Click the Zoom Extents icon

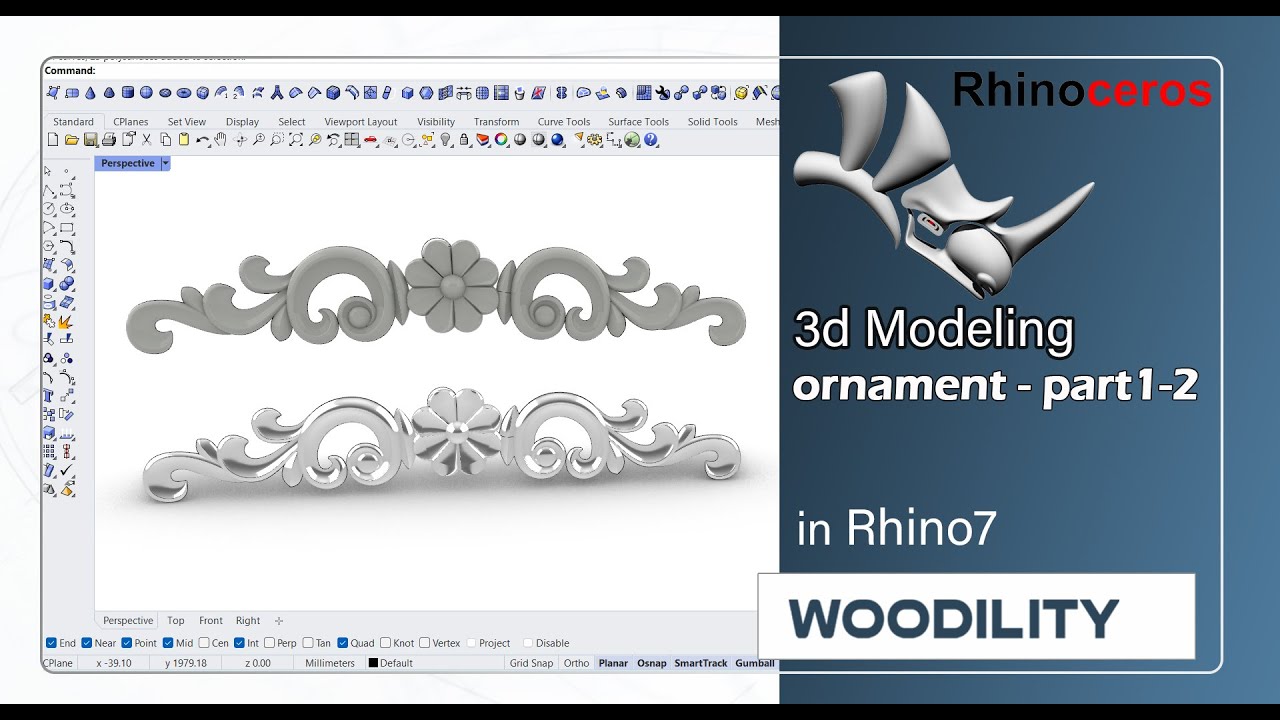pyautogui.click(x=296, y=140)
